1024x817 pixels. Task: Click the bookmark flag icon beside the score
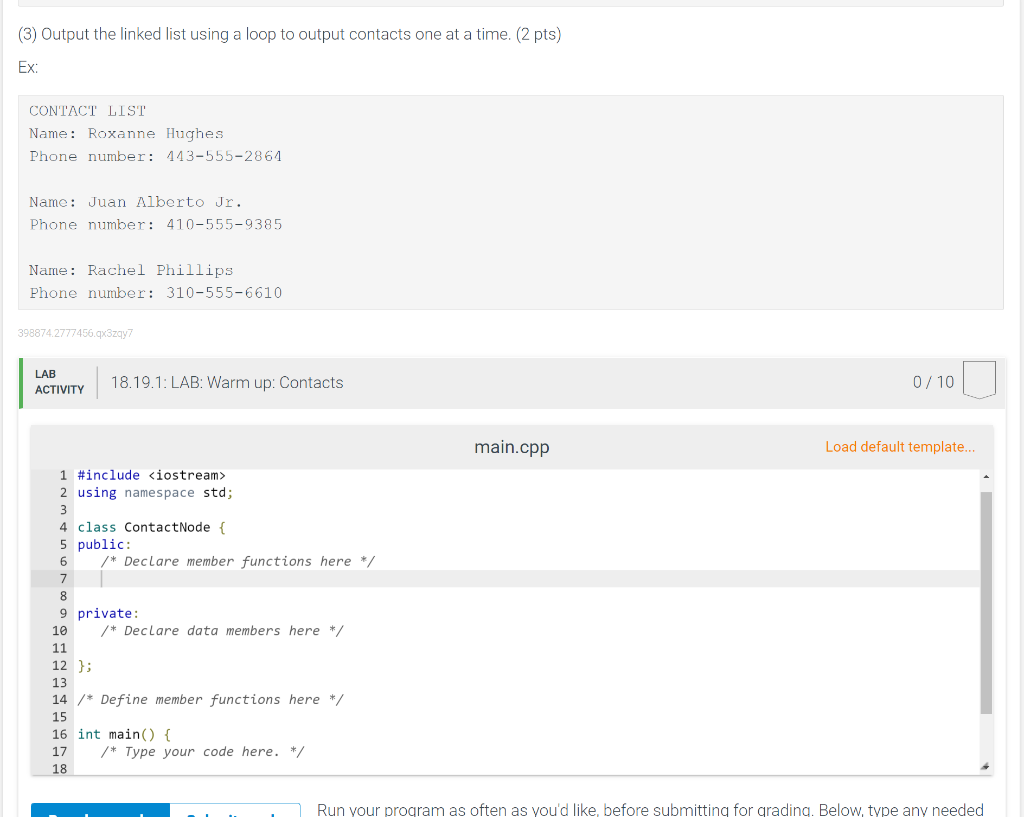(x=979, y=379)
